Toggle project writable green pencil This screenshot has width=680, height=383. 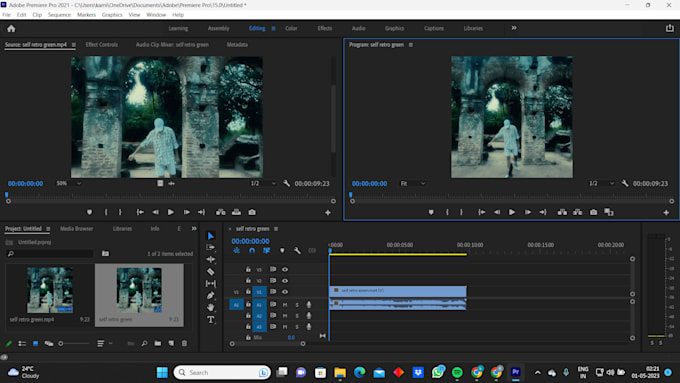click(x=9, y=344)
